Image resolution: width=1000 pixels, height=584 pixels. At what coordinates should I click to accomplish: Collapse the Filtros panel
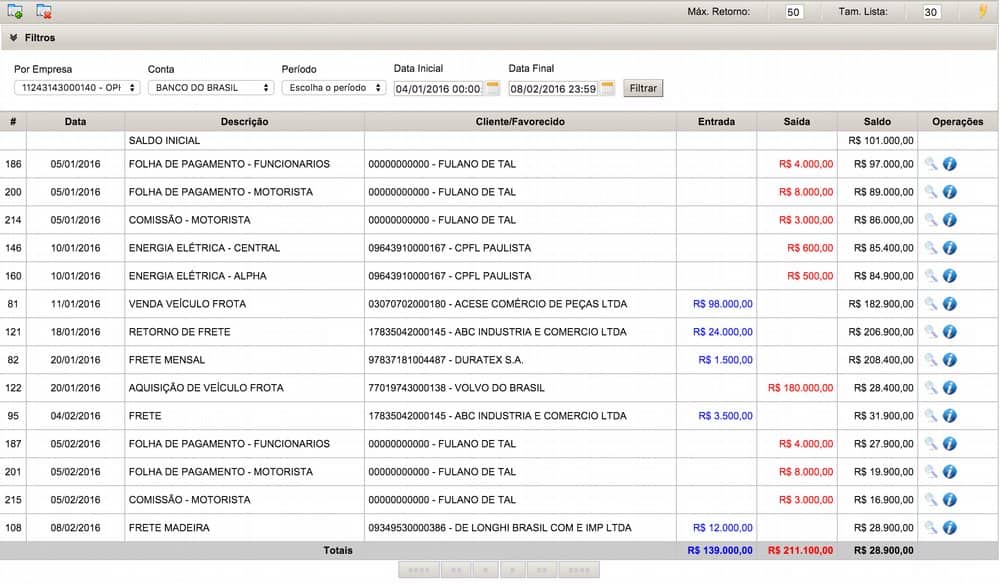click(13, 38)
